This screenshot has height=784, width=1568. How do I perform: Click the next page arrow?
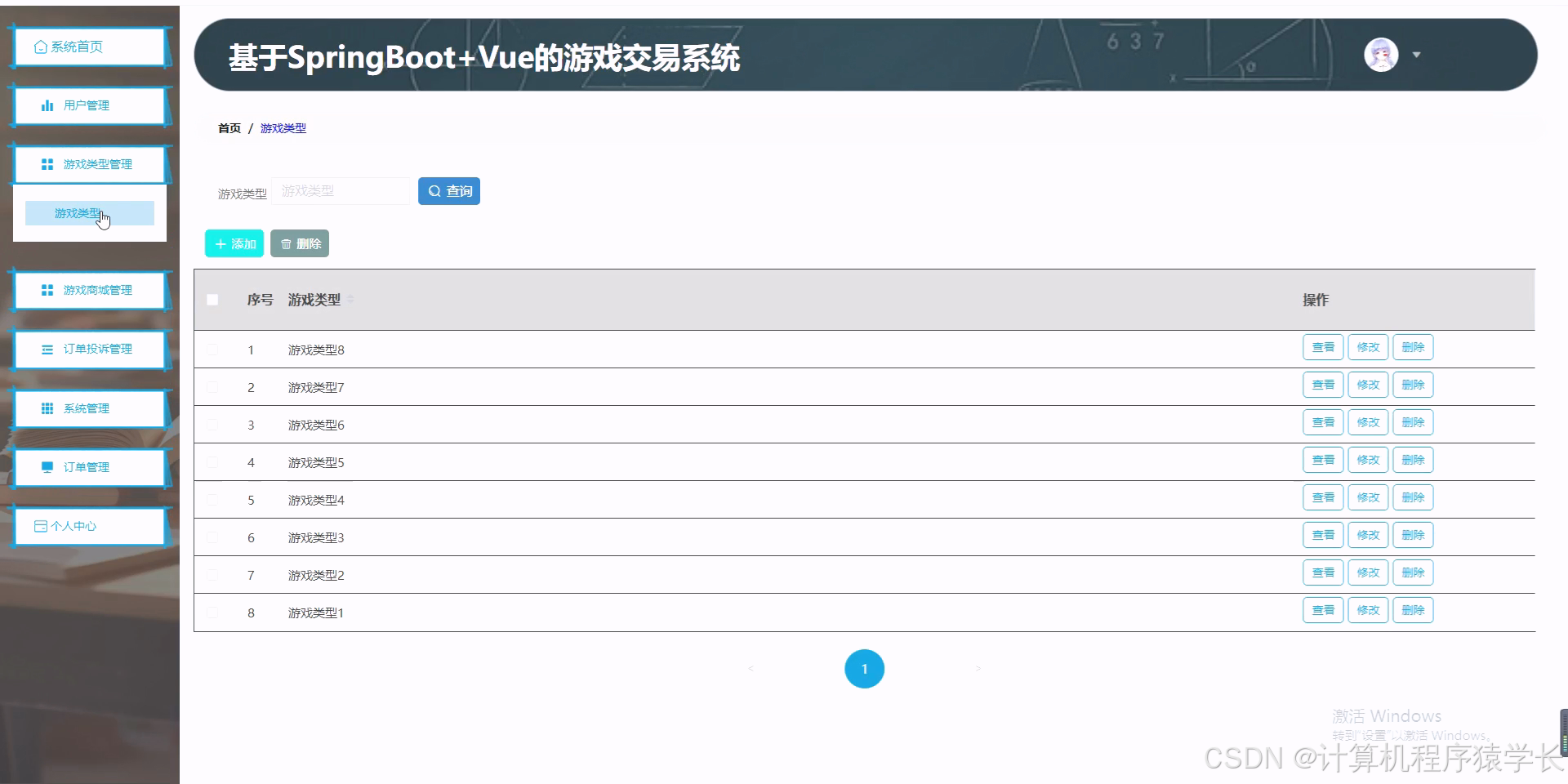click(978, 669)
